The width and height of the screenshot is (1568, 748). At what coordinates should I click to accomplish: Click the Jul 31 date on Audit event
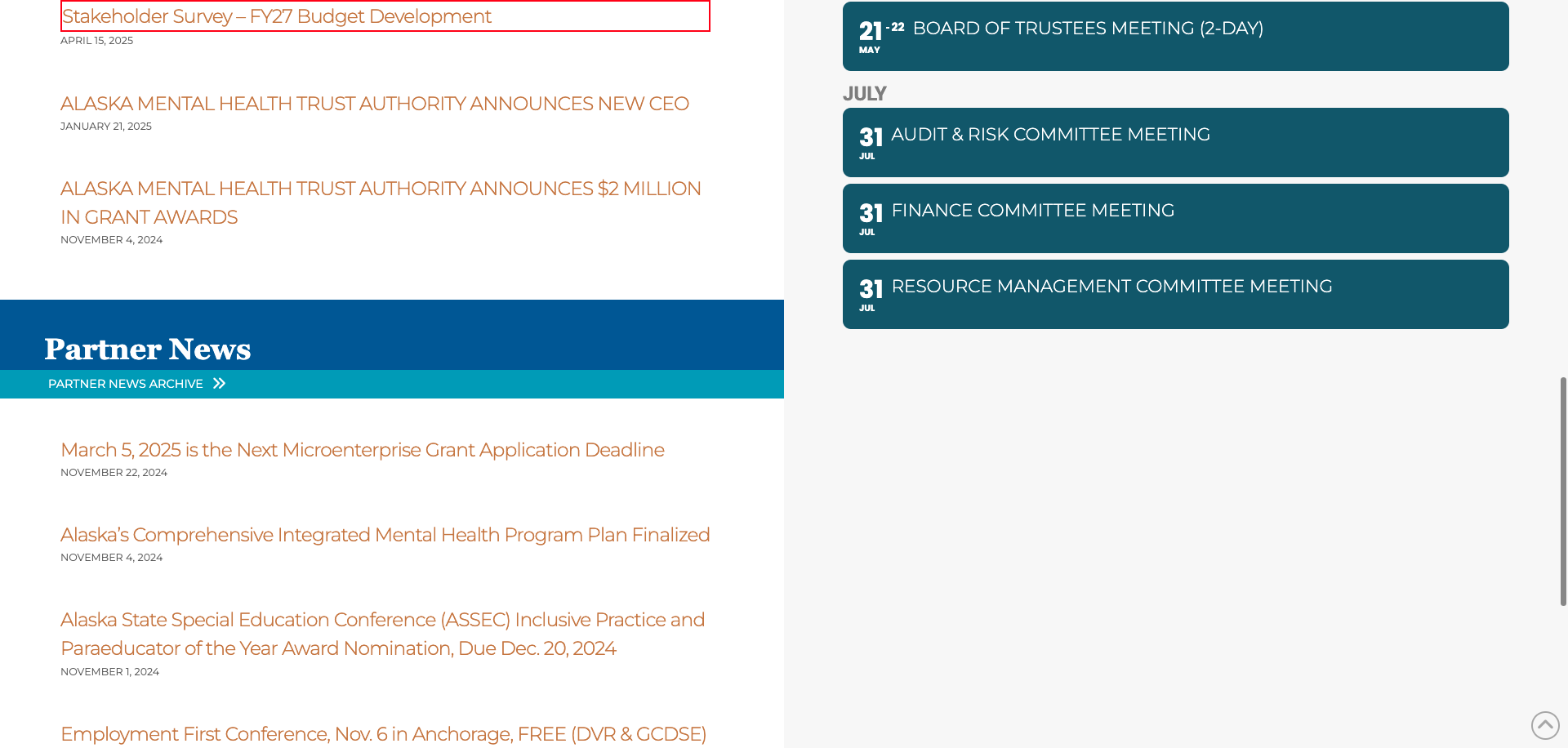871,142
